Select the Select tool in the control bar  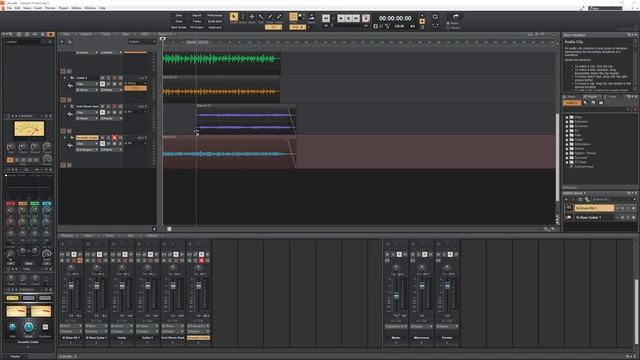(x=243, y=17)
